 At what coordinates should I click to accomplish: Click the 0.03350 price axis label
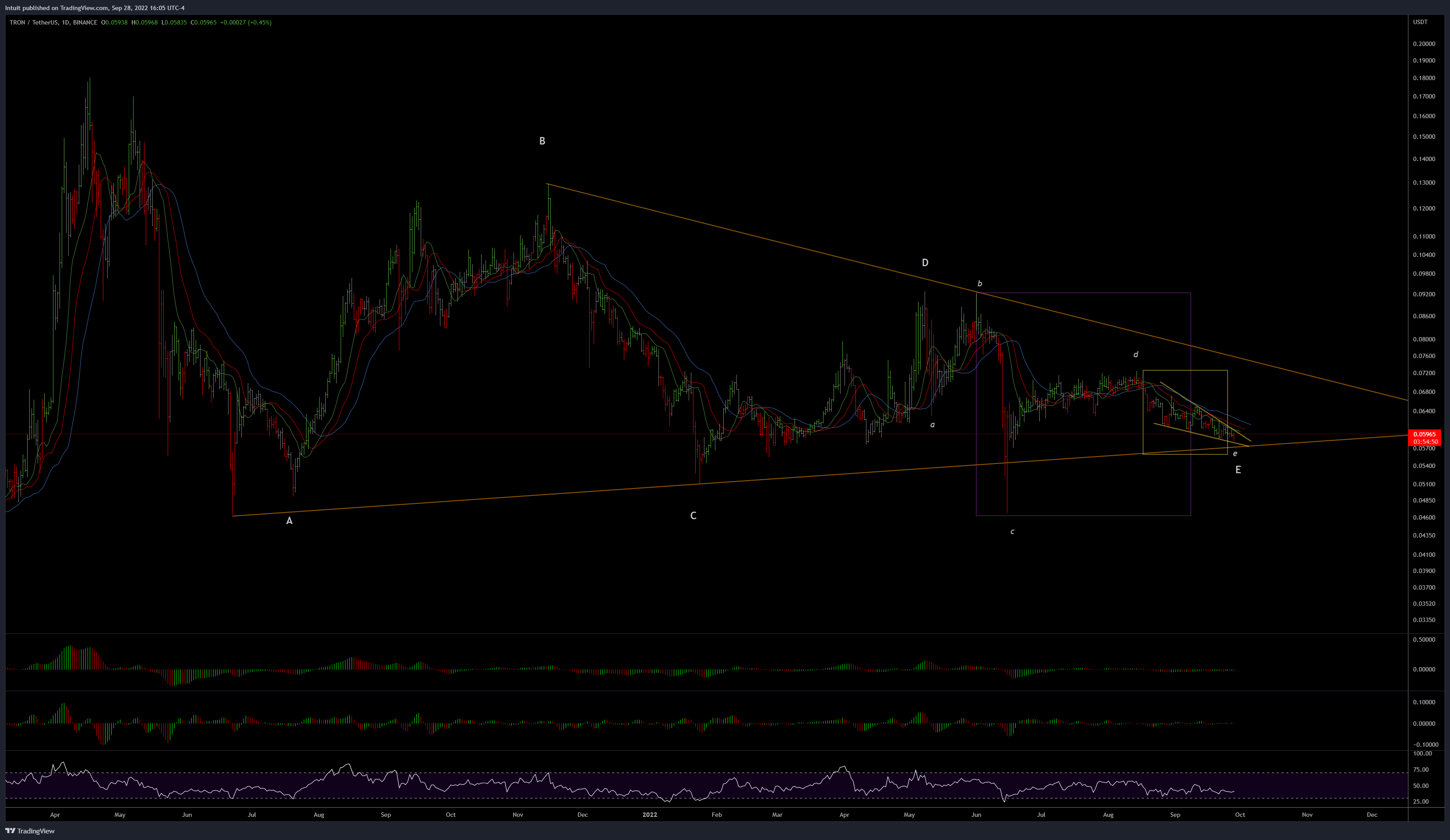point(1424,620)
